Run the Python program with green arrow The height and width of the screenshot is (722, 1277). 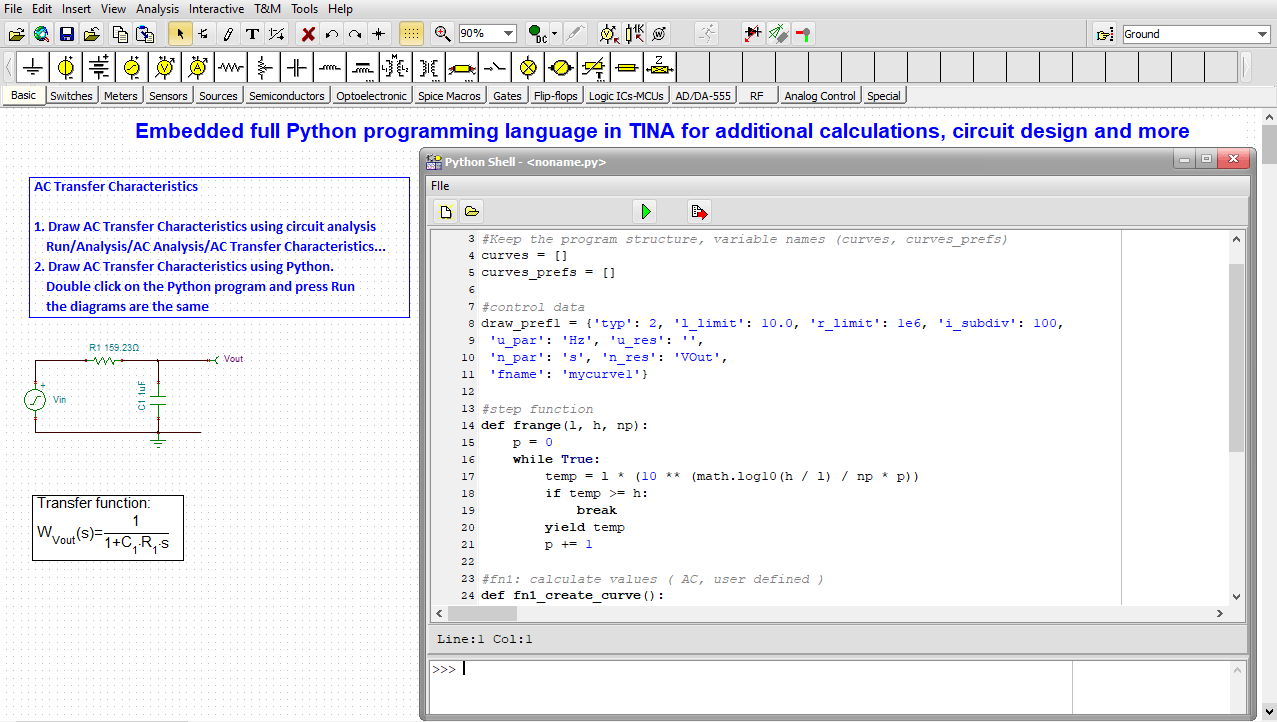click(x=646, y=211)
